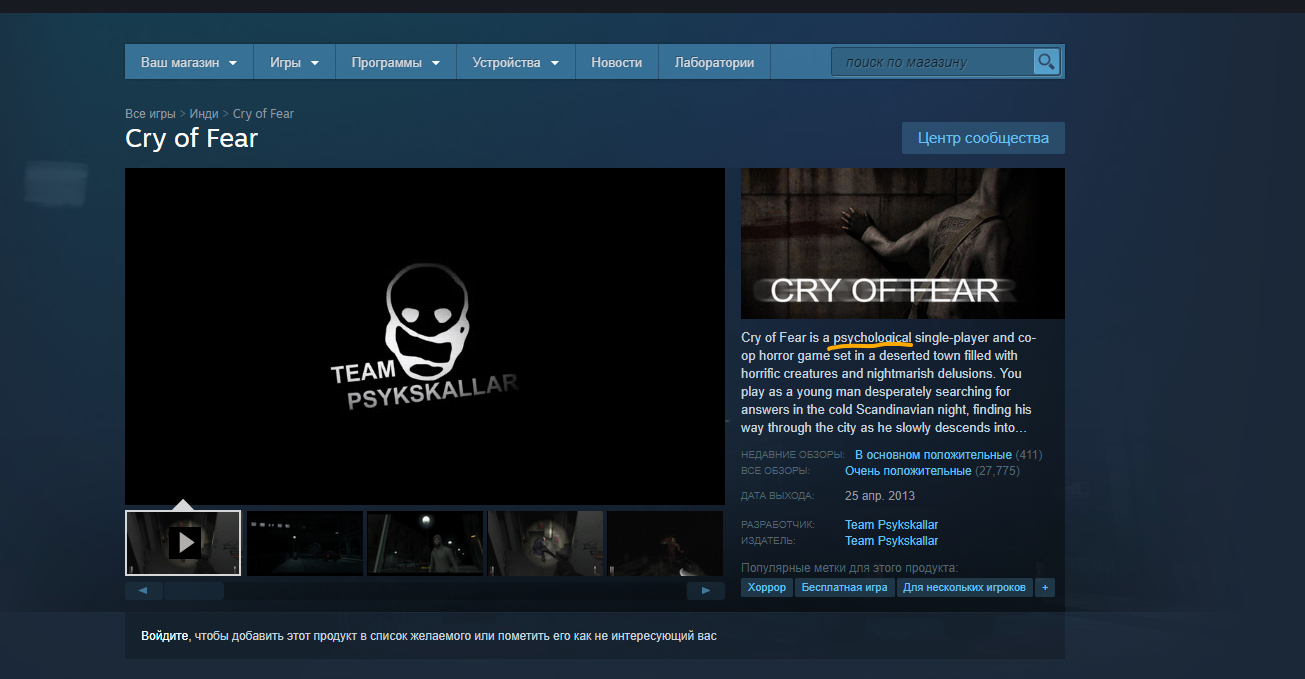Focus the поиск по магазину search field

tap(933, 62)
